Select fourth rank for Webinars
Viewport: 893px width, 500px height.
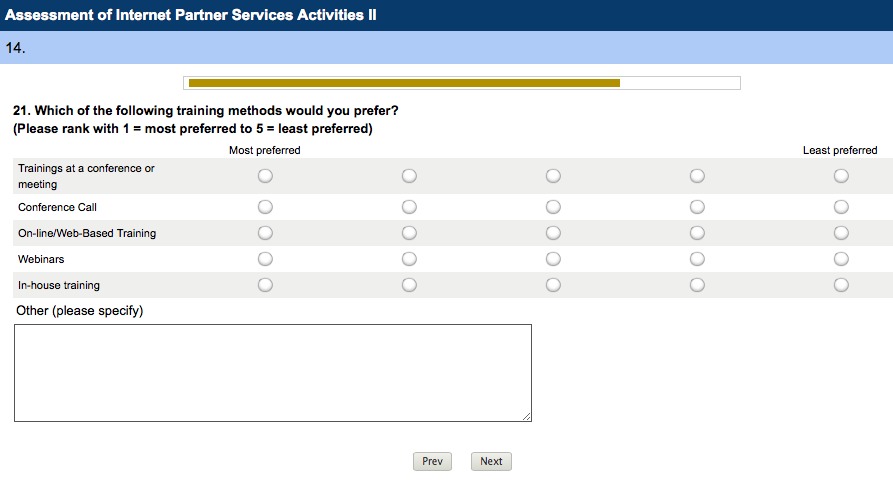pos(697,259)
